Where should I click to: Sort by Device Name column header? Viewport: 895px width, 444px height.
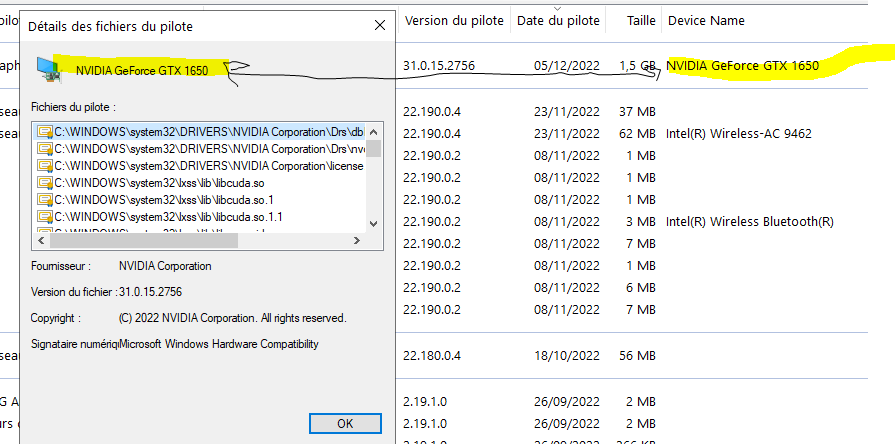point(706,21)
